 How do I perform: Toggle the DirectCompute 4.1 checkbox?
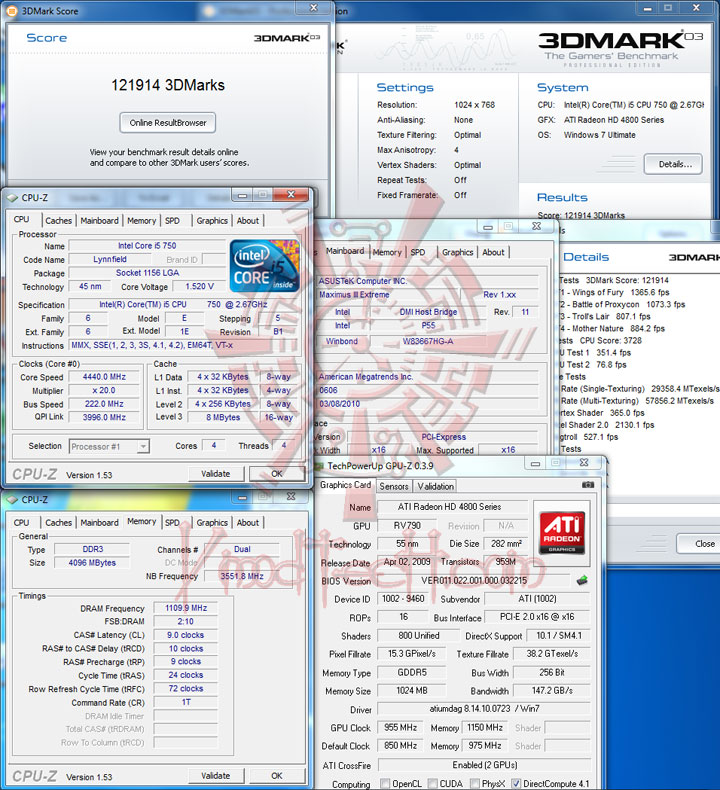[x=516, y=783]
